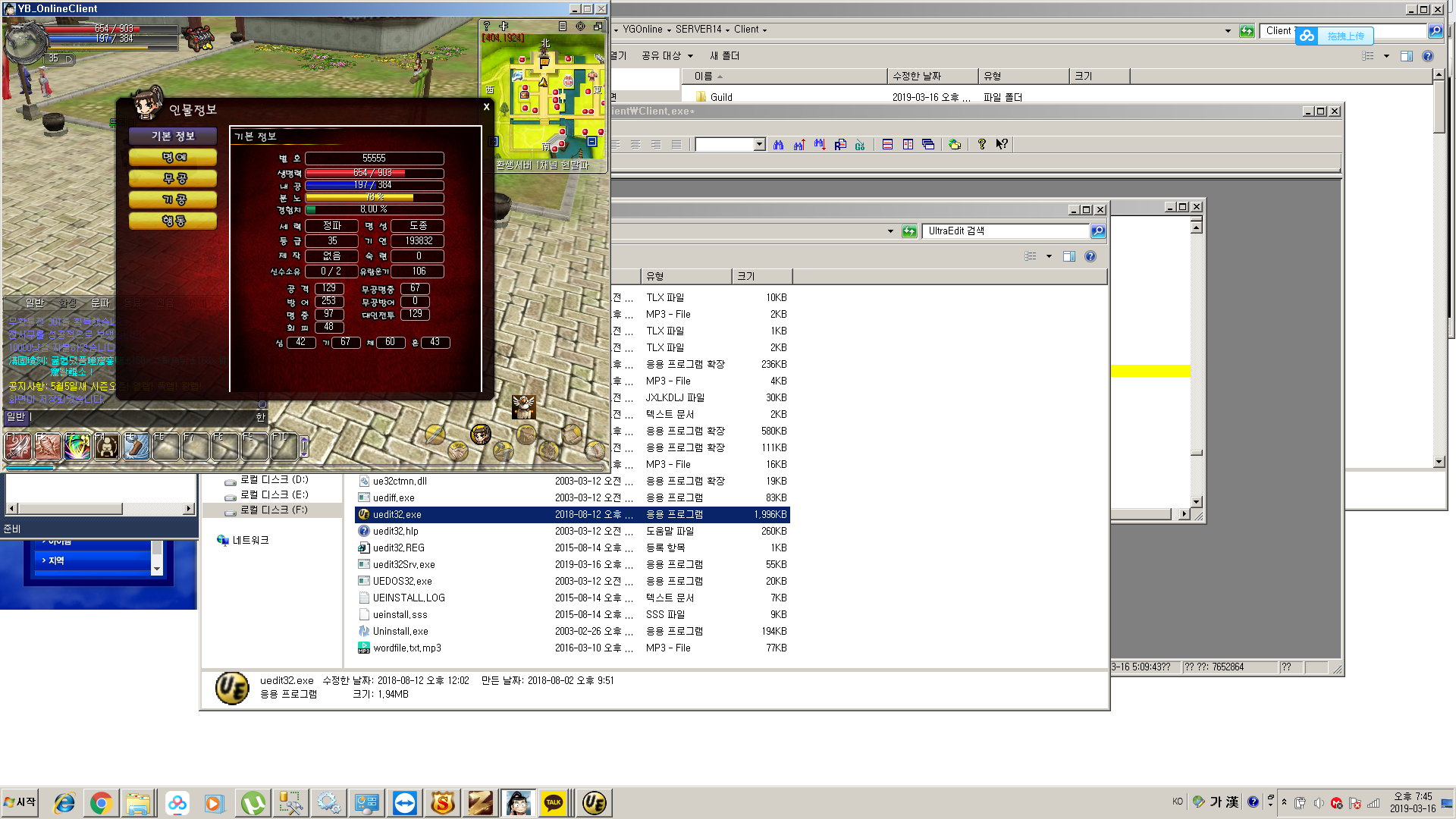Screen dimensions: 1456x819
Task: Select the 무공 tab in character info
Action: click(174, 178)
